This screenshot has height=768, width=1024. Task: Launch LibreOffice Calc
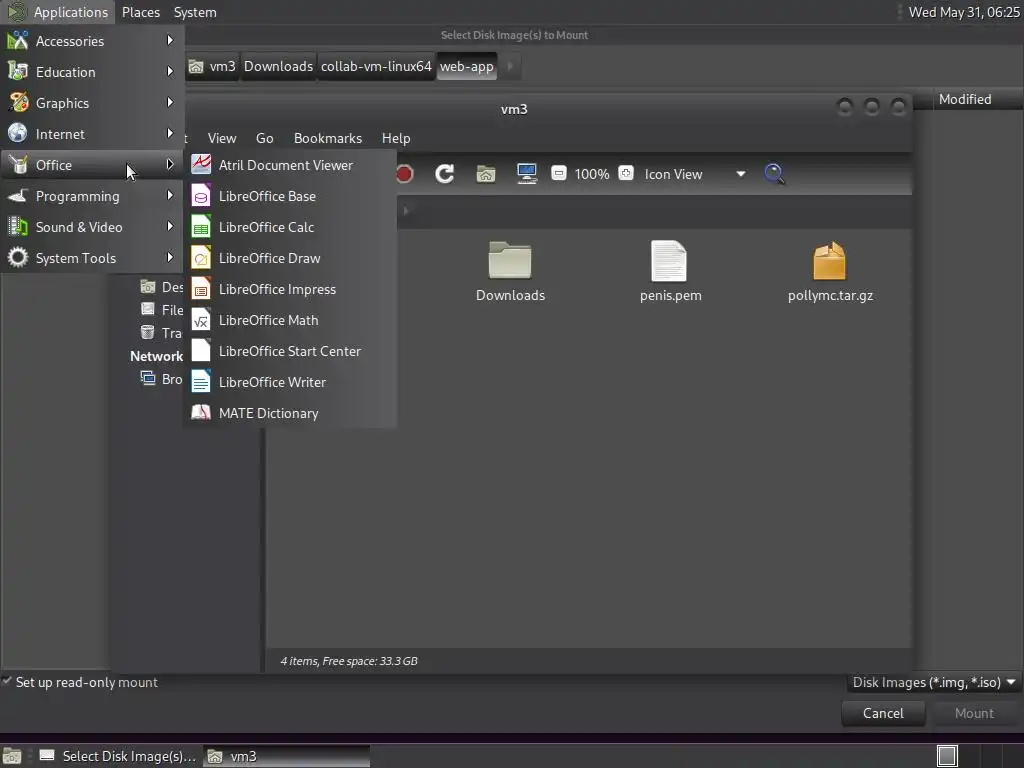(291, 227)
